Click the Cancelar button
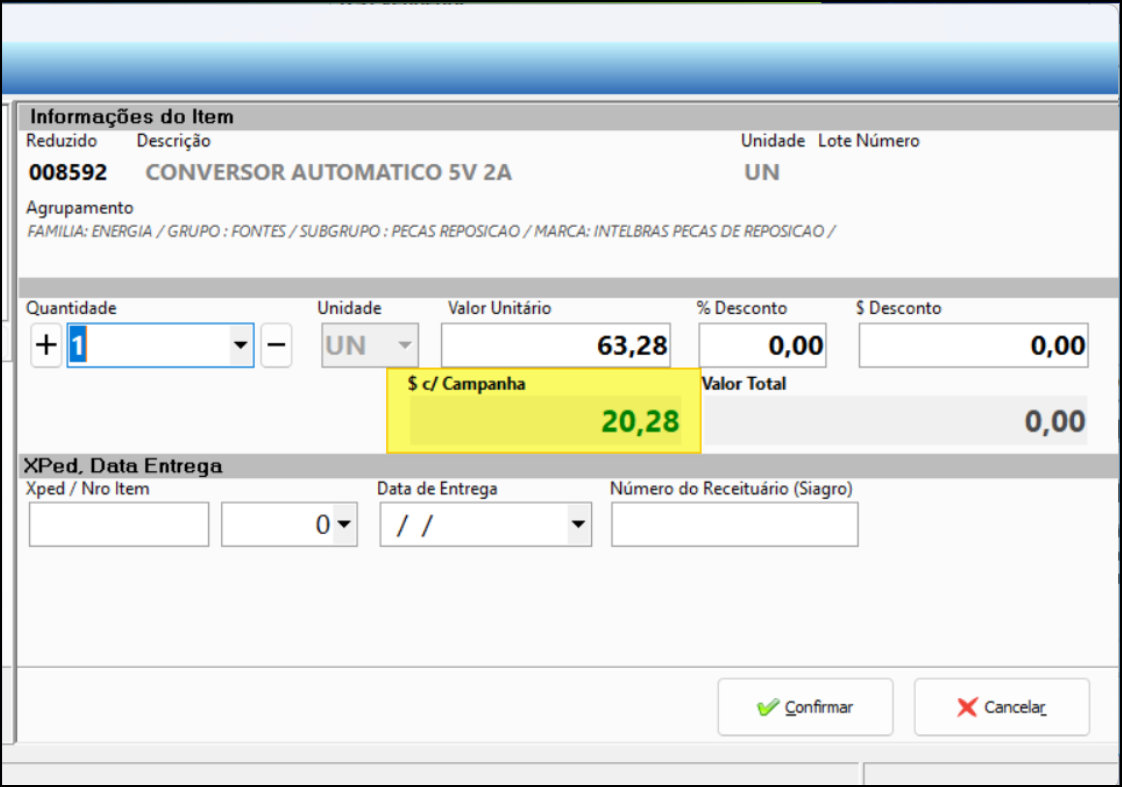The height and width of the screenshot is (787, 1122). tap(1002, 707)
